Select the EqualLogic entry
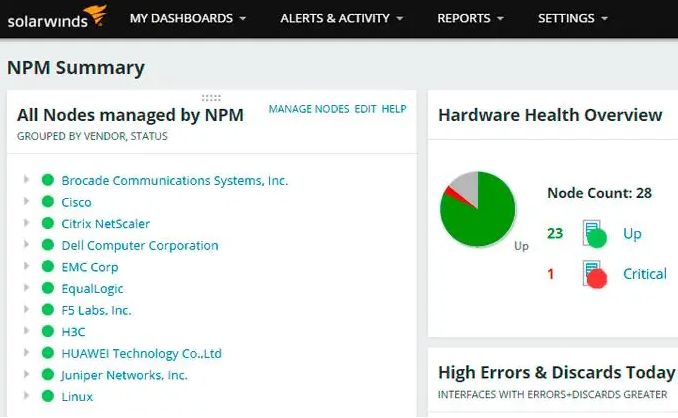 coord(92,289)
